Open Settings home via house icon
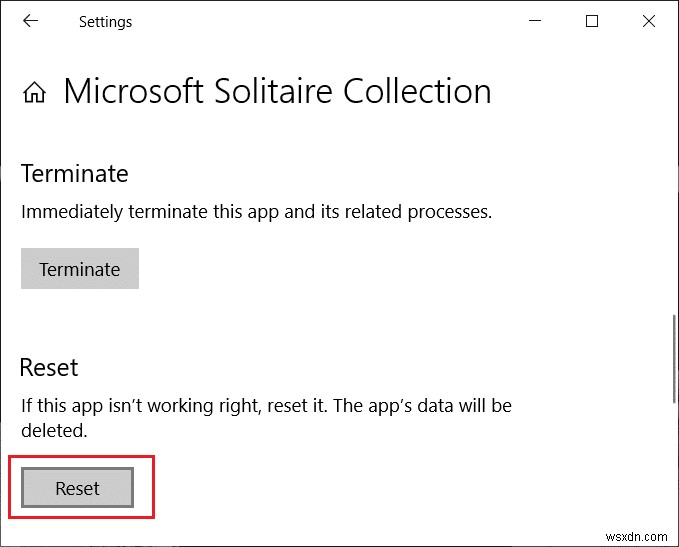This screenshot has height=547, width=679. point(34,92)
